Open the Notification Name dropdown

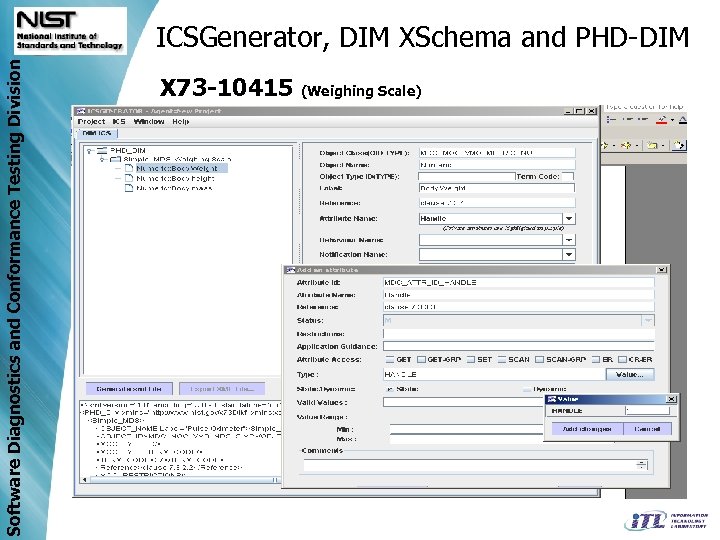pos(569,254)
